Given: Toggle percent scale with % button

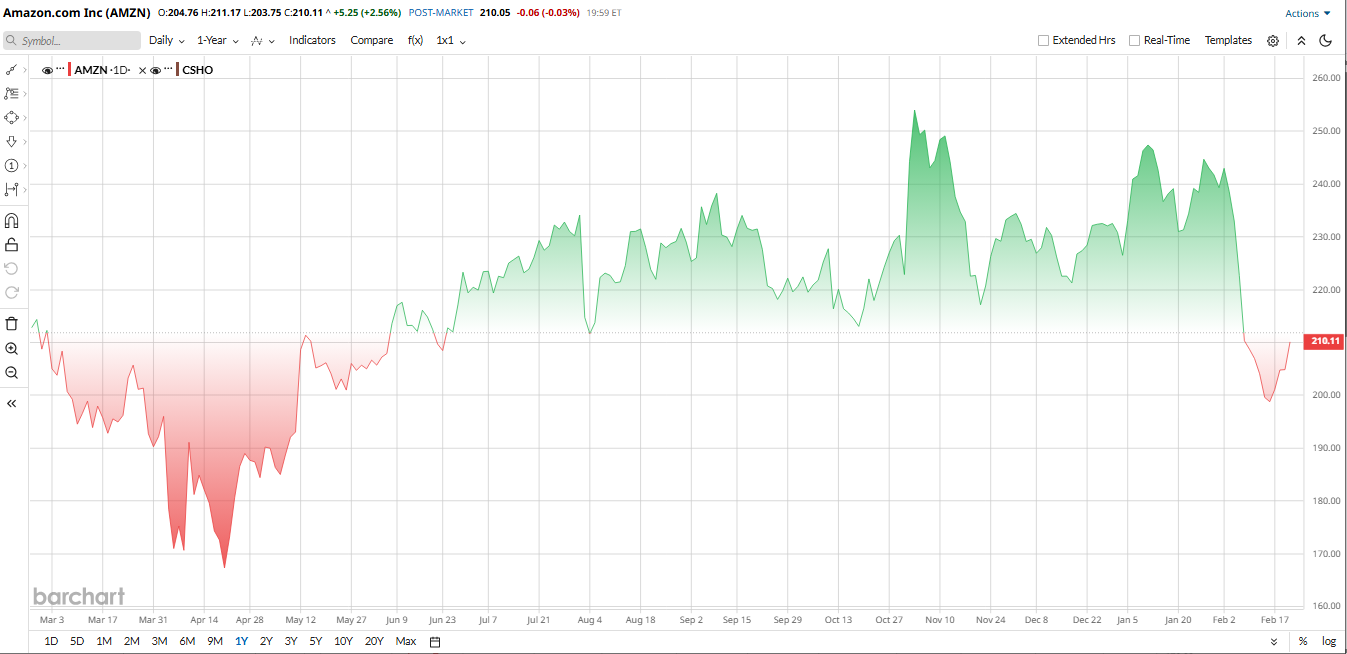Looking at the screenshot, I should (1303, 642).
